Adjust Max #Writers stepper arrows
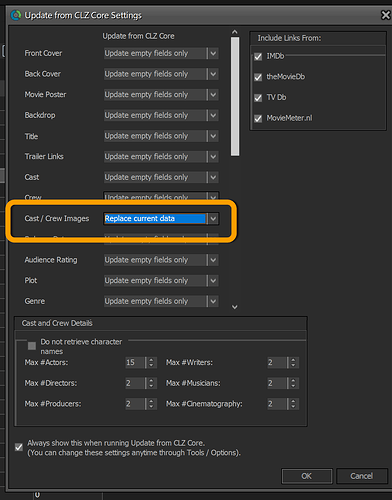The image size is (392, 500). (x=293, y=362)
